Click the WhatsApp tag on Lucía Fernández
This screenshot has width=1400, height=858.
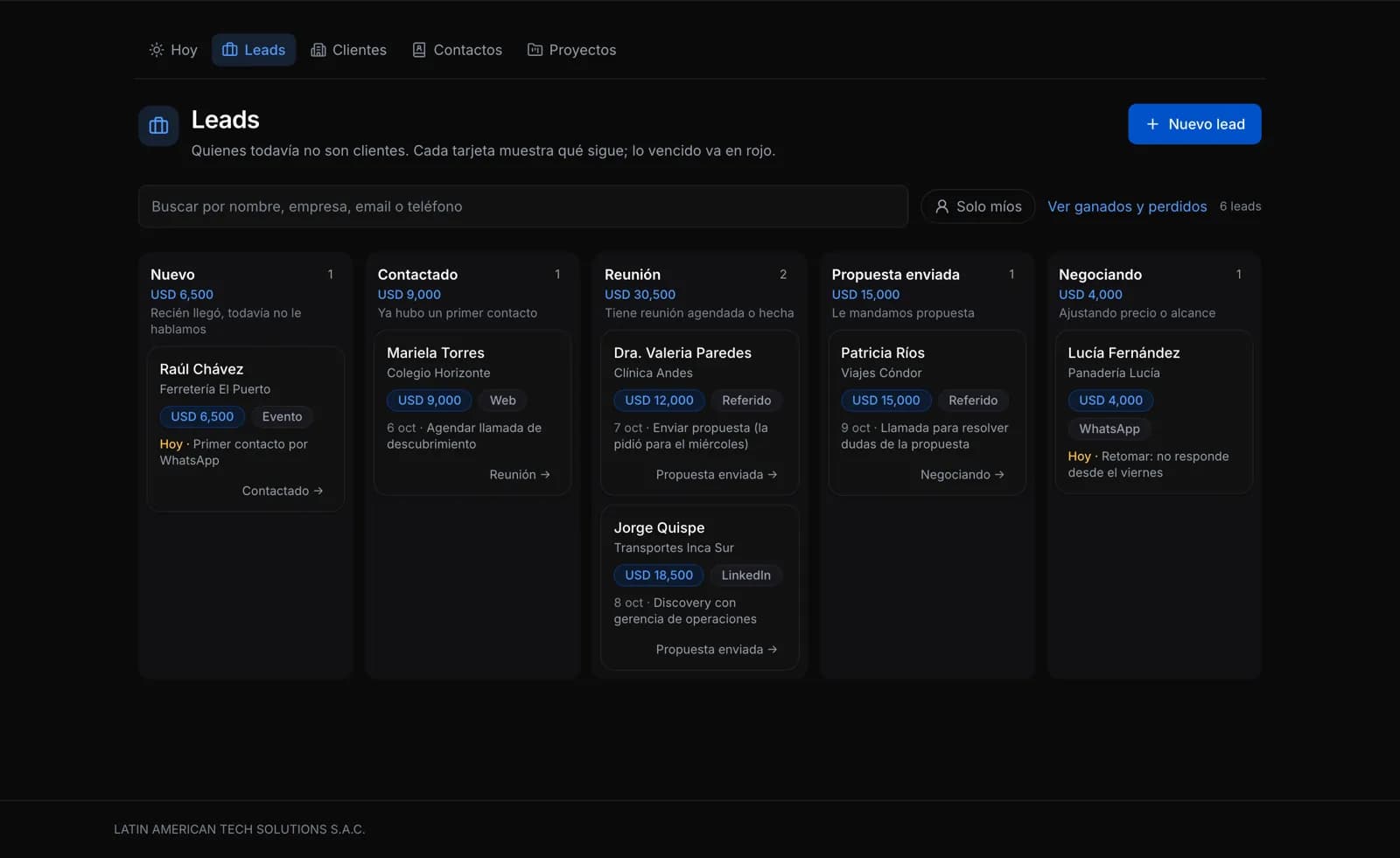pos(1109,429)
